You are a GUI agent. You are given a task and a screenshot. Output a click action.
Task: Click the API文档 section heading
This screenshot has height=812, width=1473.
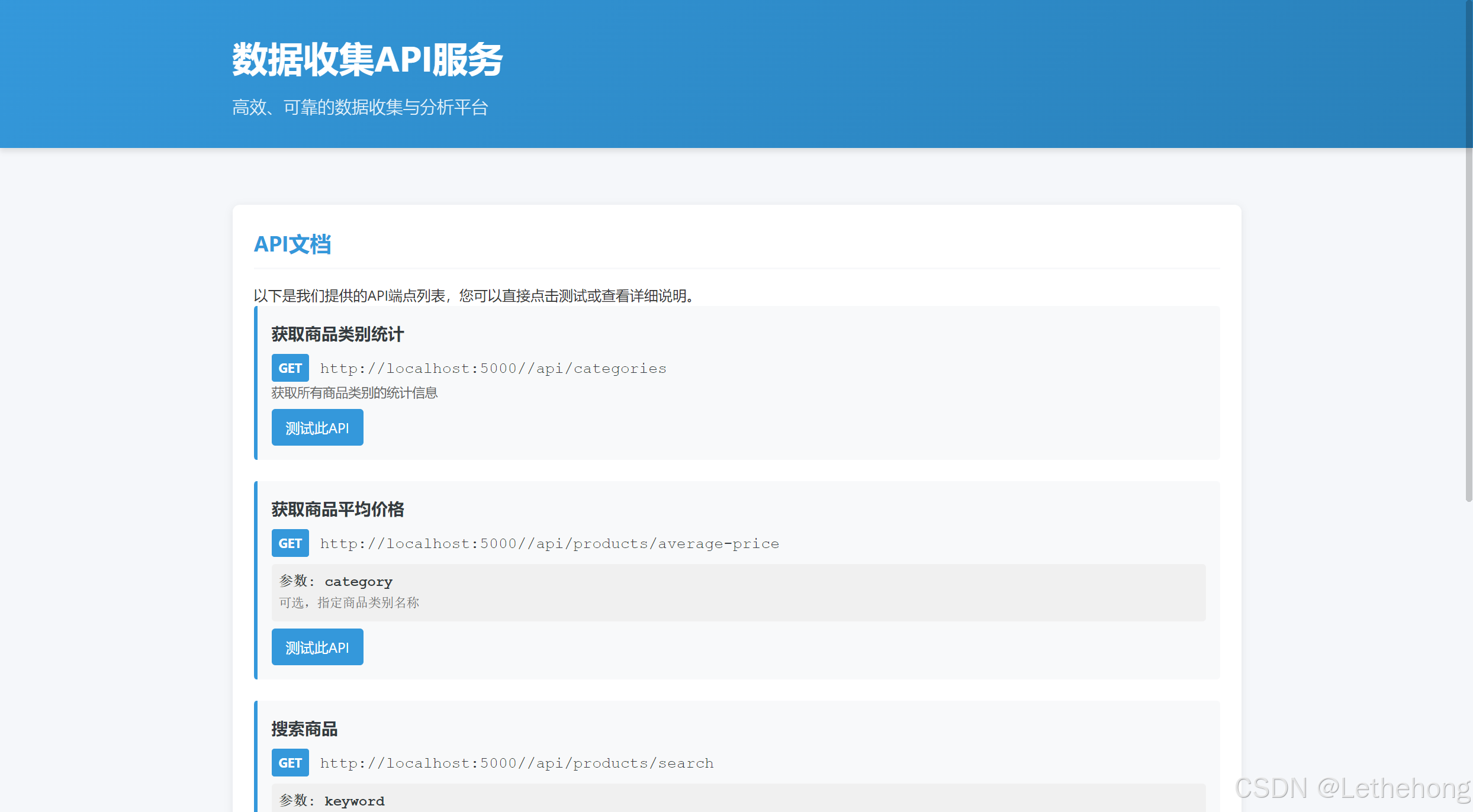click(x=292, y=244)
